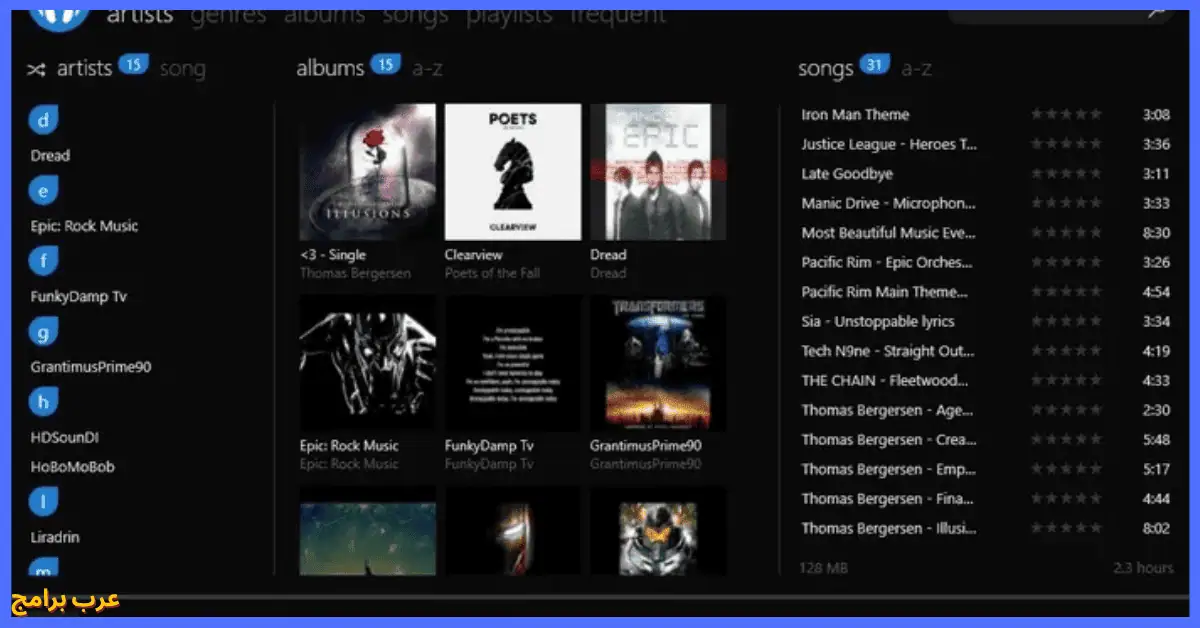Select artist Dread

point(50,155)
